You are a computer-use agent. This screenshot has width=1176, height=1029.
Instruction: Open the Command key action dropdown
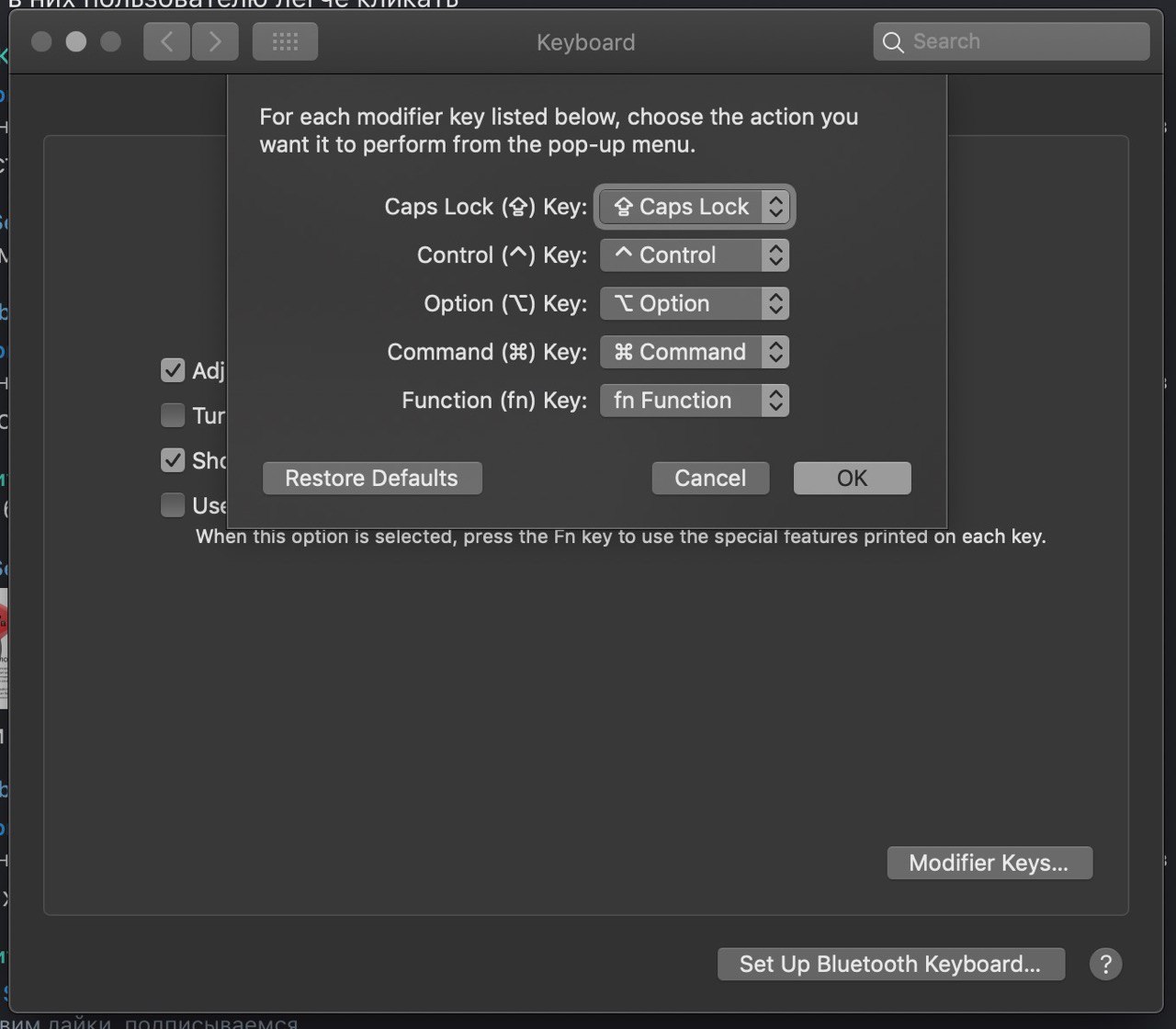[695, 352]
